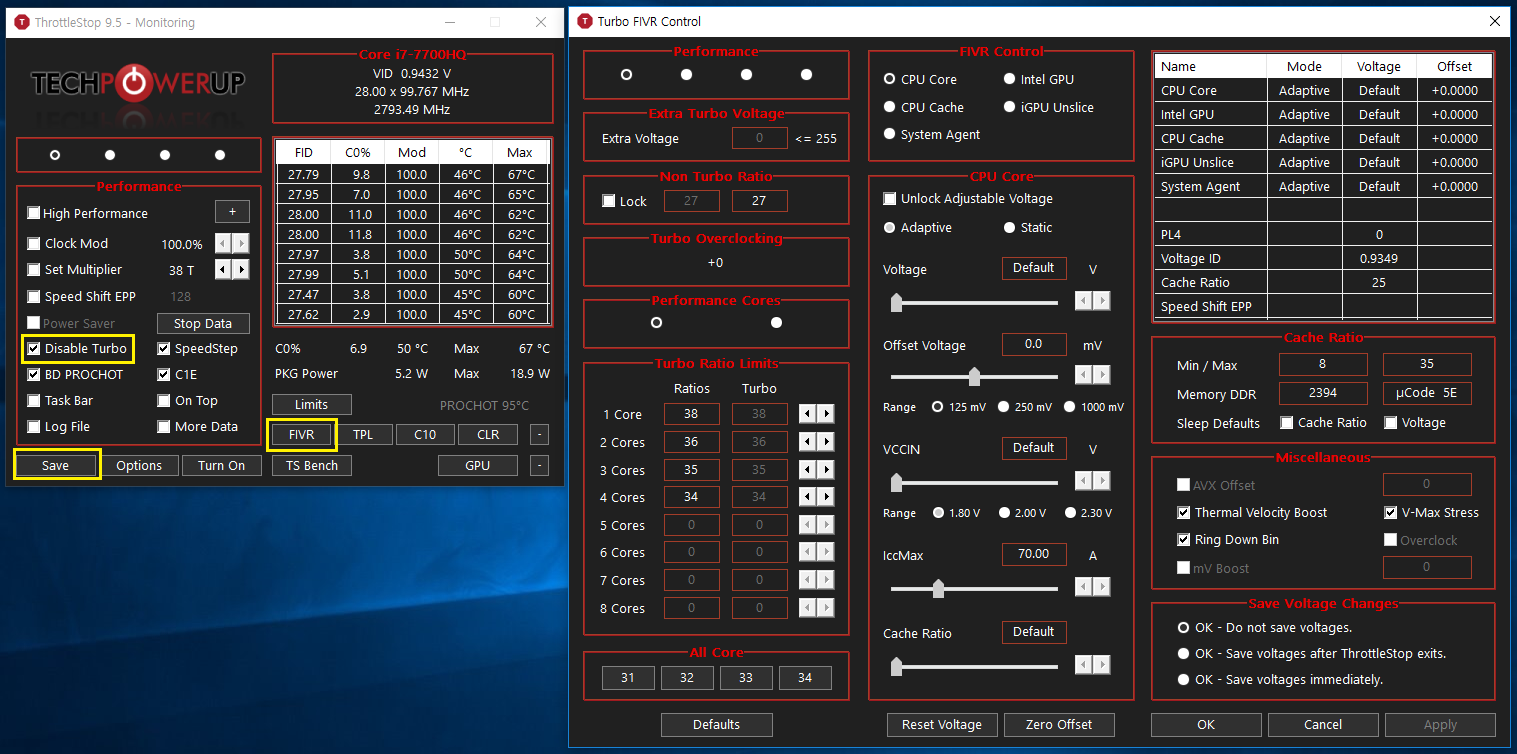Select the 250 mV offset range

pyautogui.click(x=1004, y=407)
